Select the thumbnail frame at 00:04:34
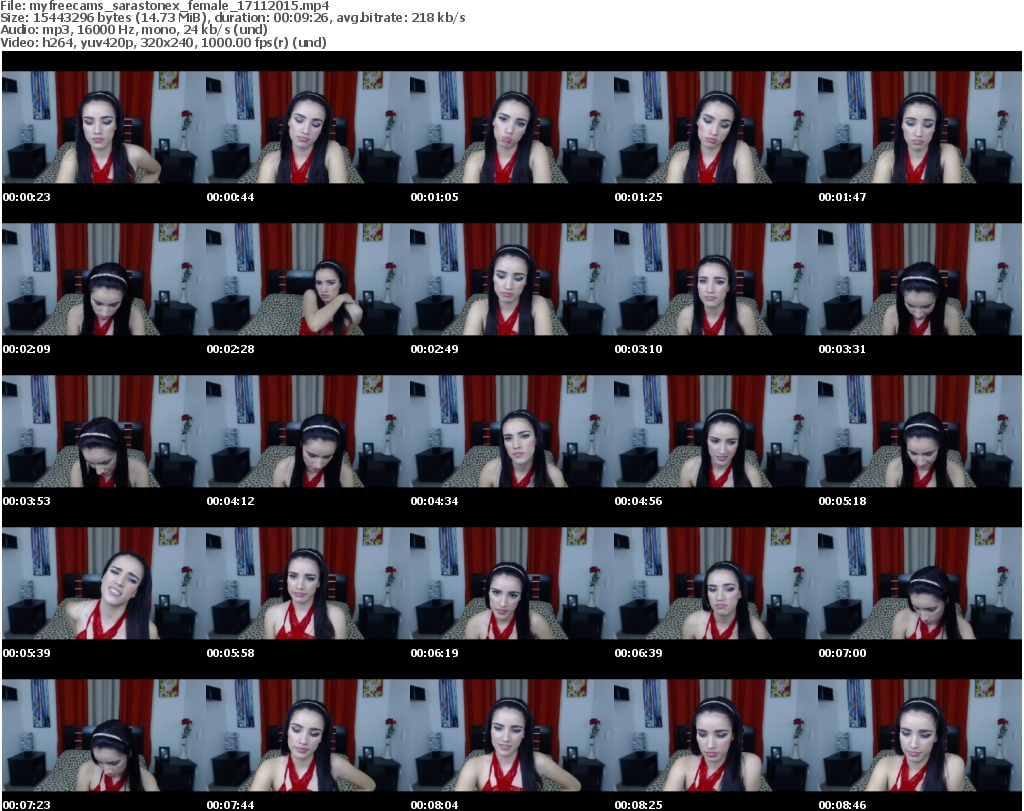 pyautogui.click(x=512, y=431)
